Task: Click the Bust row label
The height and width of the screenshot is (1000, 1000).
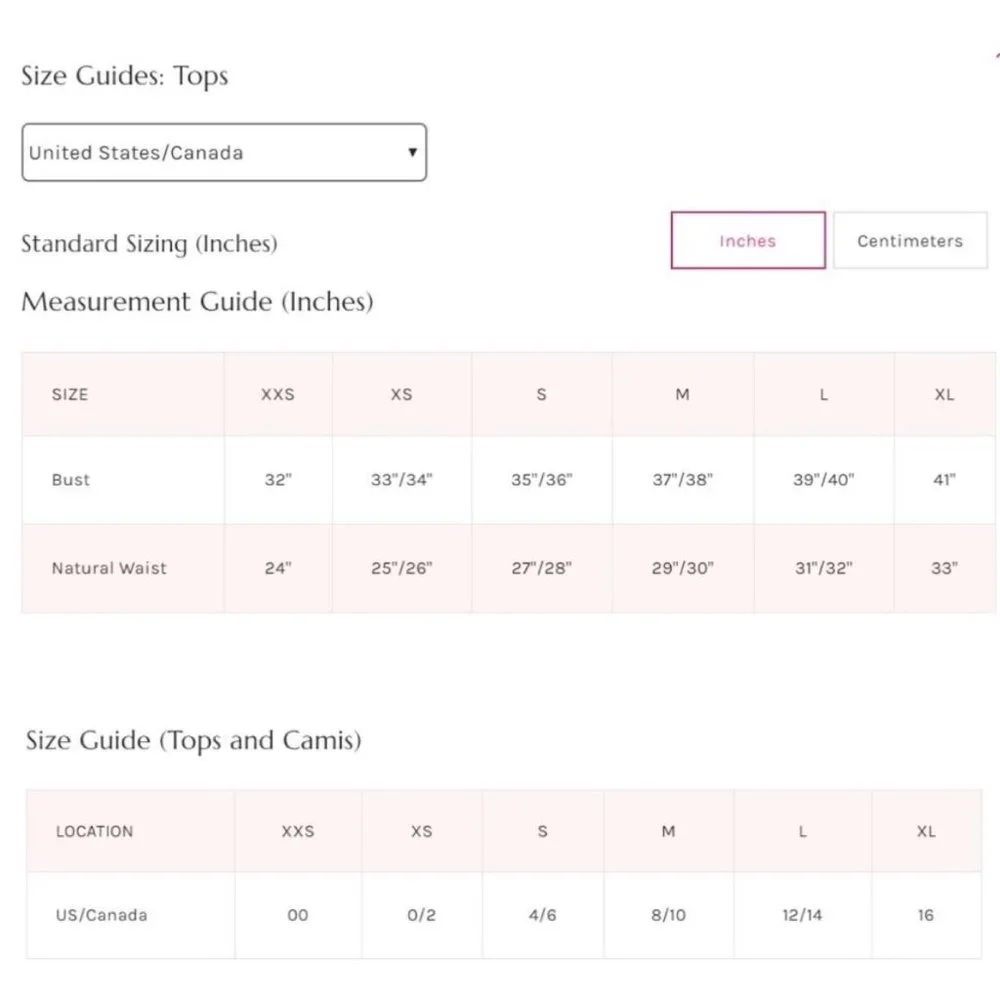Action: 71,480
